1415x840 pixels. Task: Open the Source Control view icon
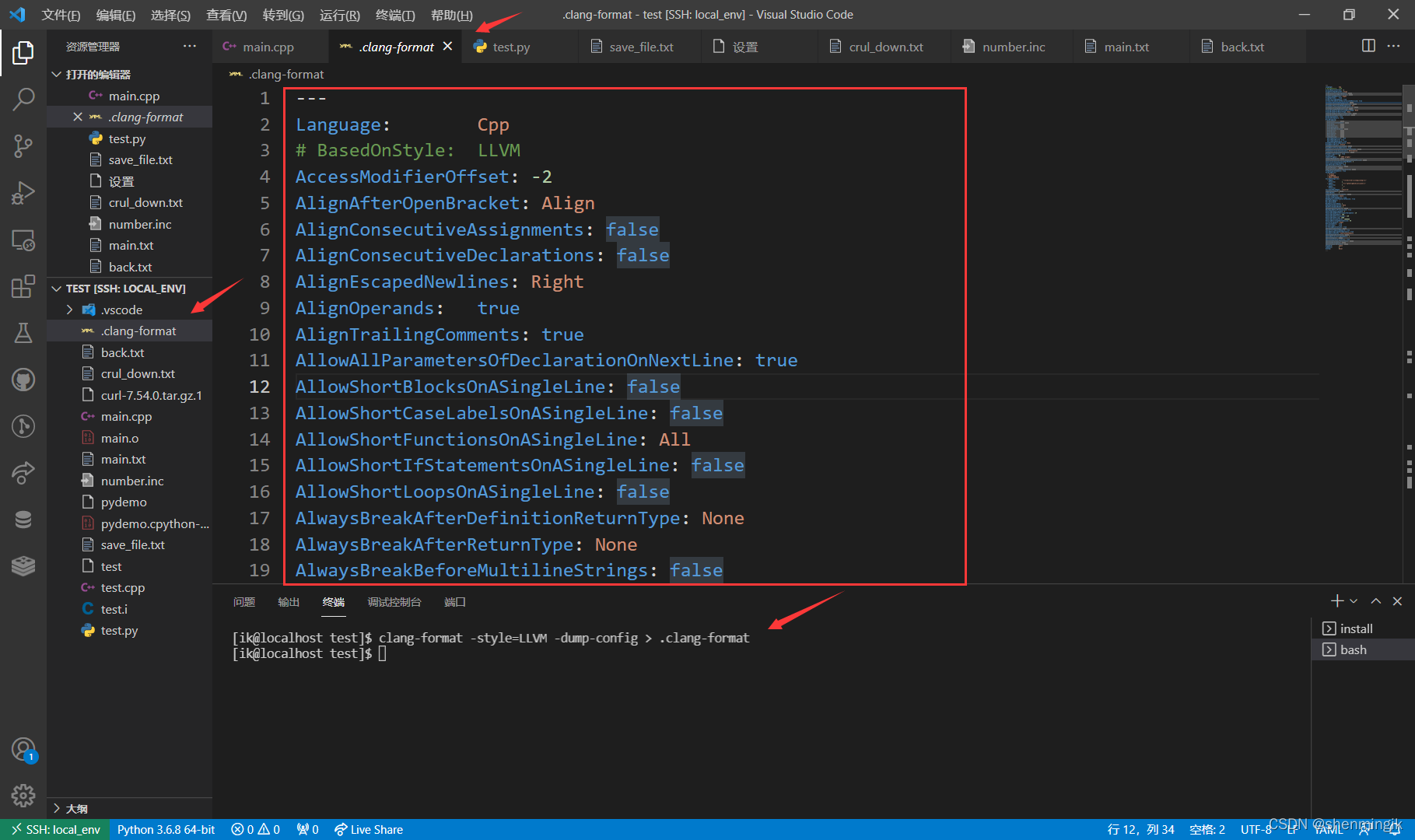click(x=23, y=145)
